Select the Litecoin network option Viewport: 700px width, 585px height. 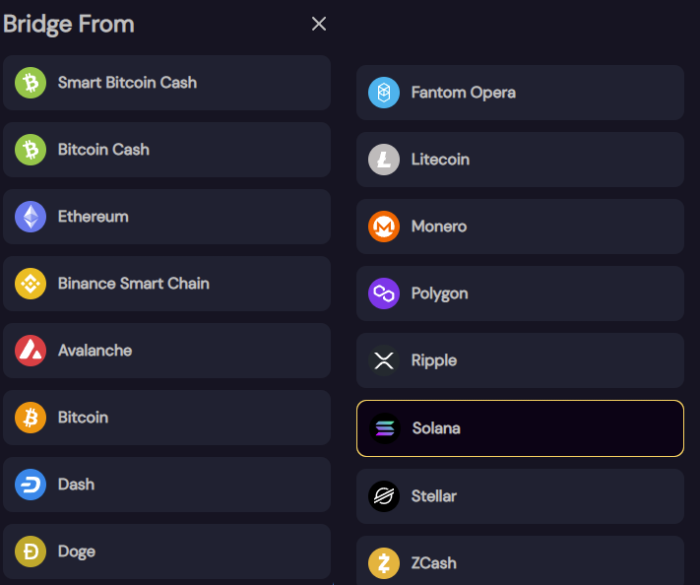click(520, 160)
